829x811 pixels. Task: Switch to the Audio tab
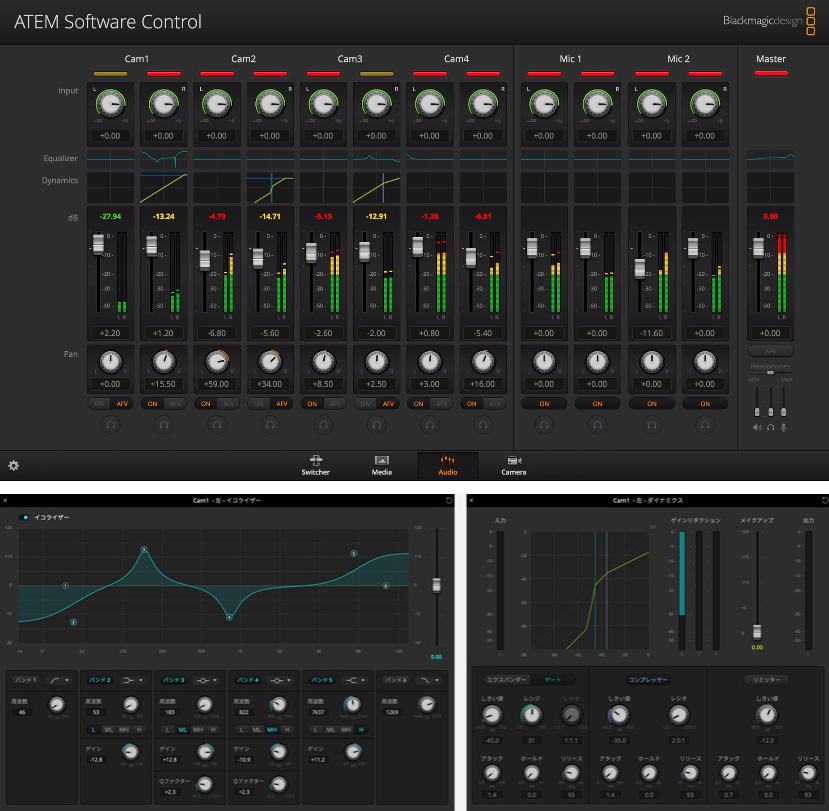(448, 465)
